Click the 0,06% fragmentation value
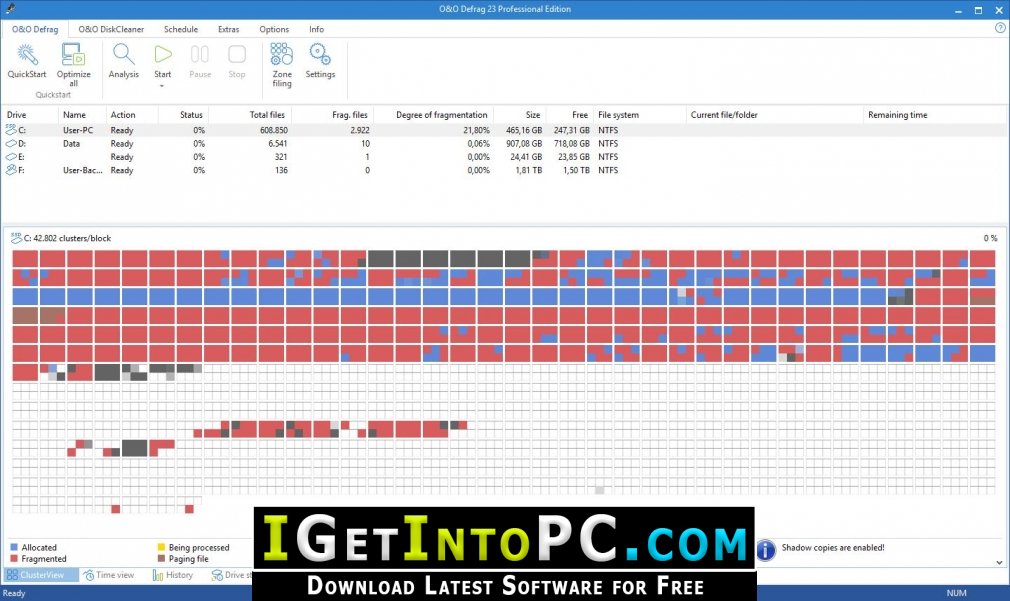This screenshot has height=601, width=1010. pos(479,144)
